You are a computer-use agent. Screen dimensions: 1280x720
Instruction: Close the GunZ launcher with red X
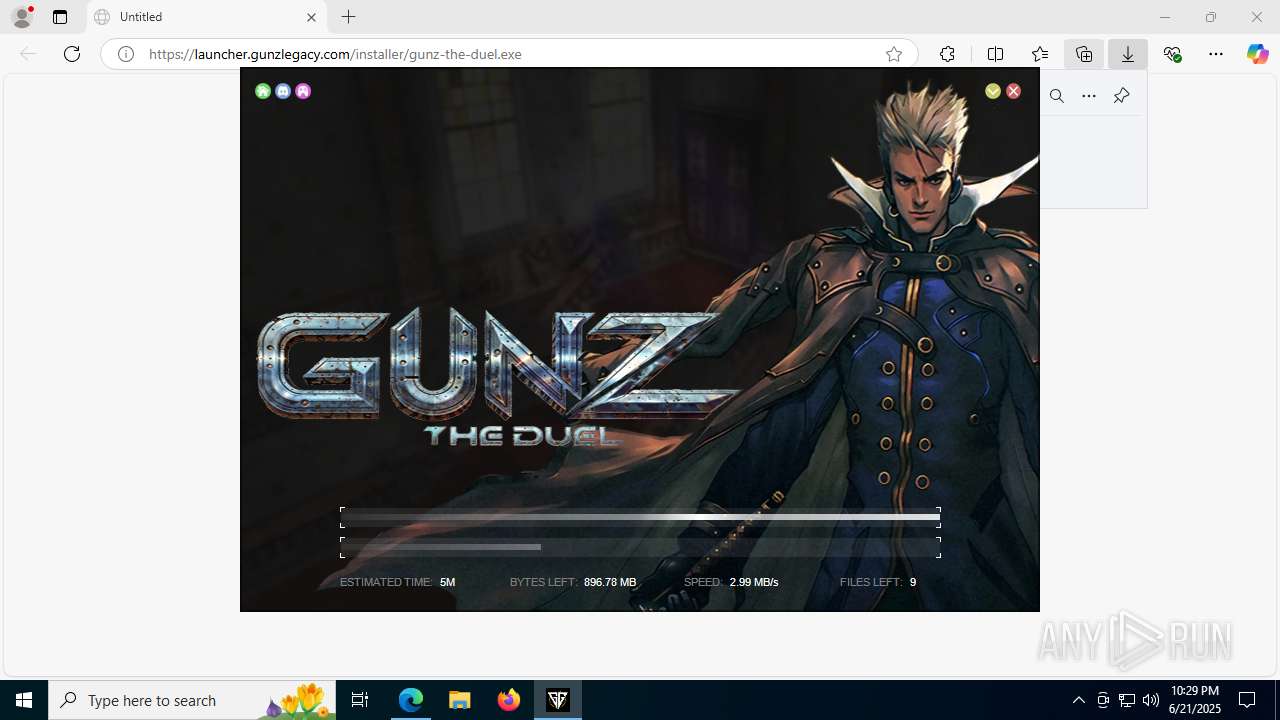click(1013, 91)
